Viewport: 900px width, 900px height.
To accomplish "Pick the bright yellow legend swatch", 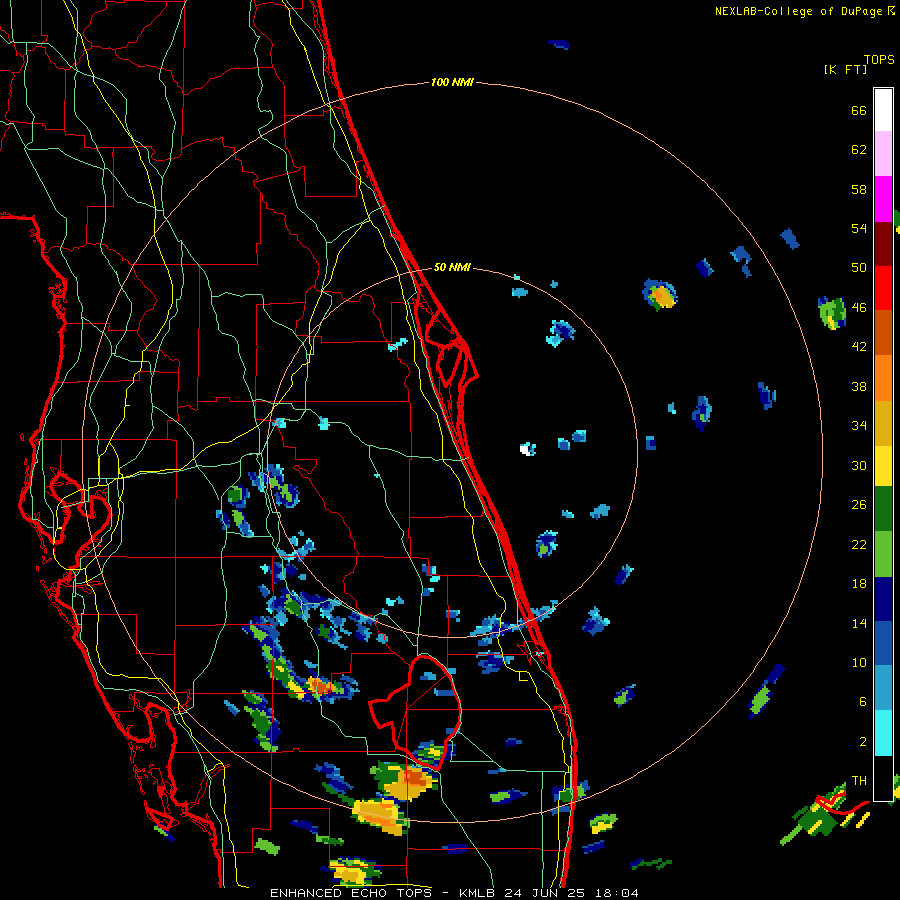I will 883,466.
